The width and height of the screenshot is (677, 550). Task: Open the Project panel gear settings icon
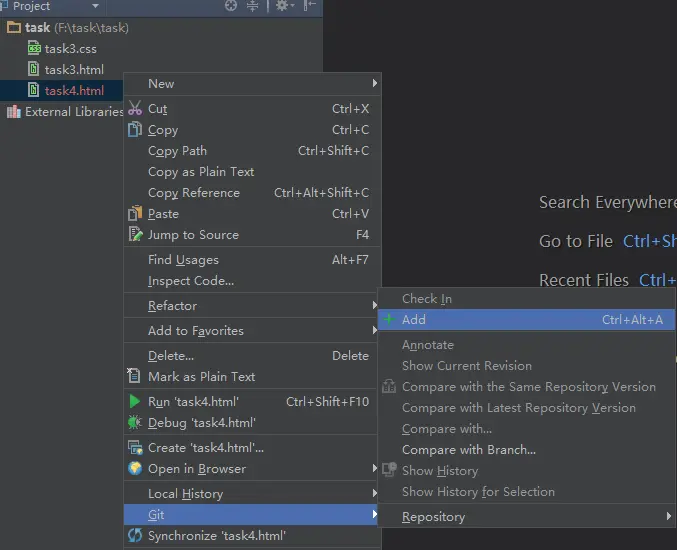284,6
